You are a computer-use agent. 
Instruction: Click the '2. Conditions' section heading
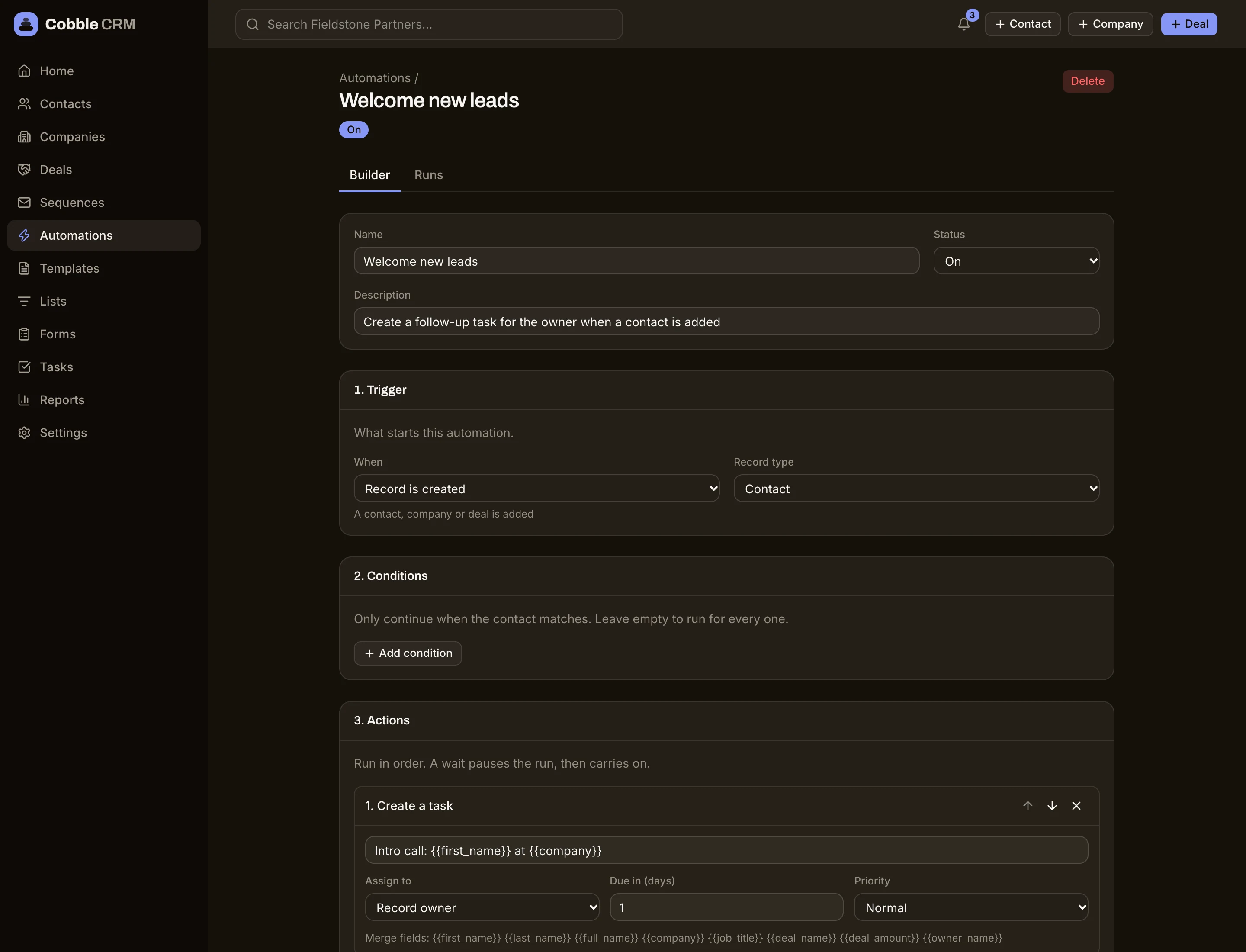[x=391, y=576]
